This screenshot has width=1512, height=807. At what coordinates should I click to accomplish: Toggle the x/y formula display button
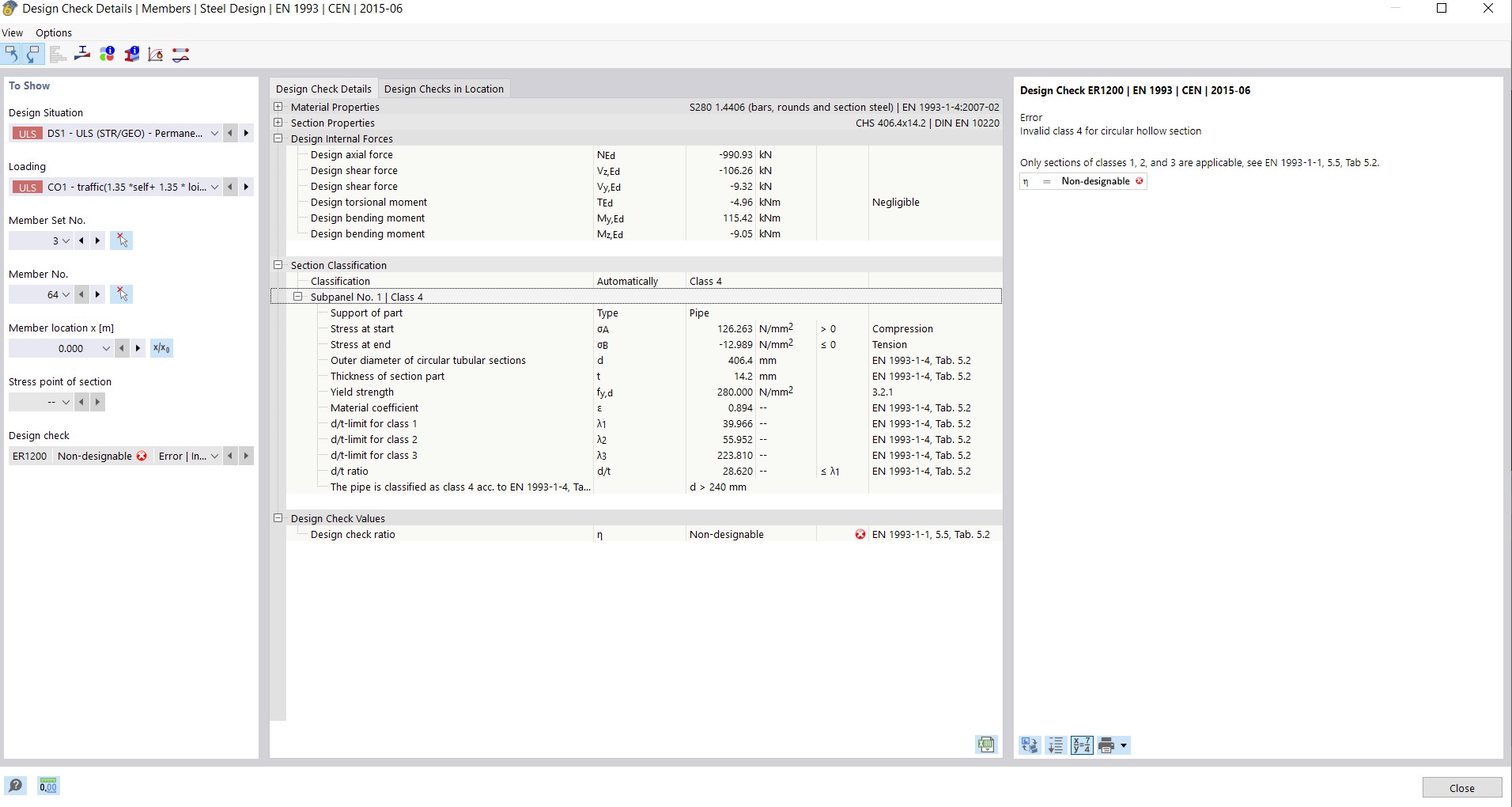click(x=1081, y=745)
